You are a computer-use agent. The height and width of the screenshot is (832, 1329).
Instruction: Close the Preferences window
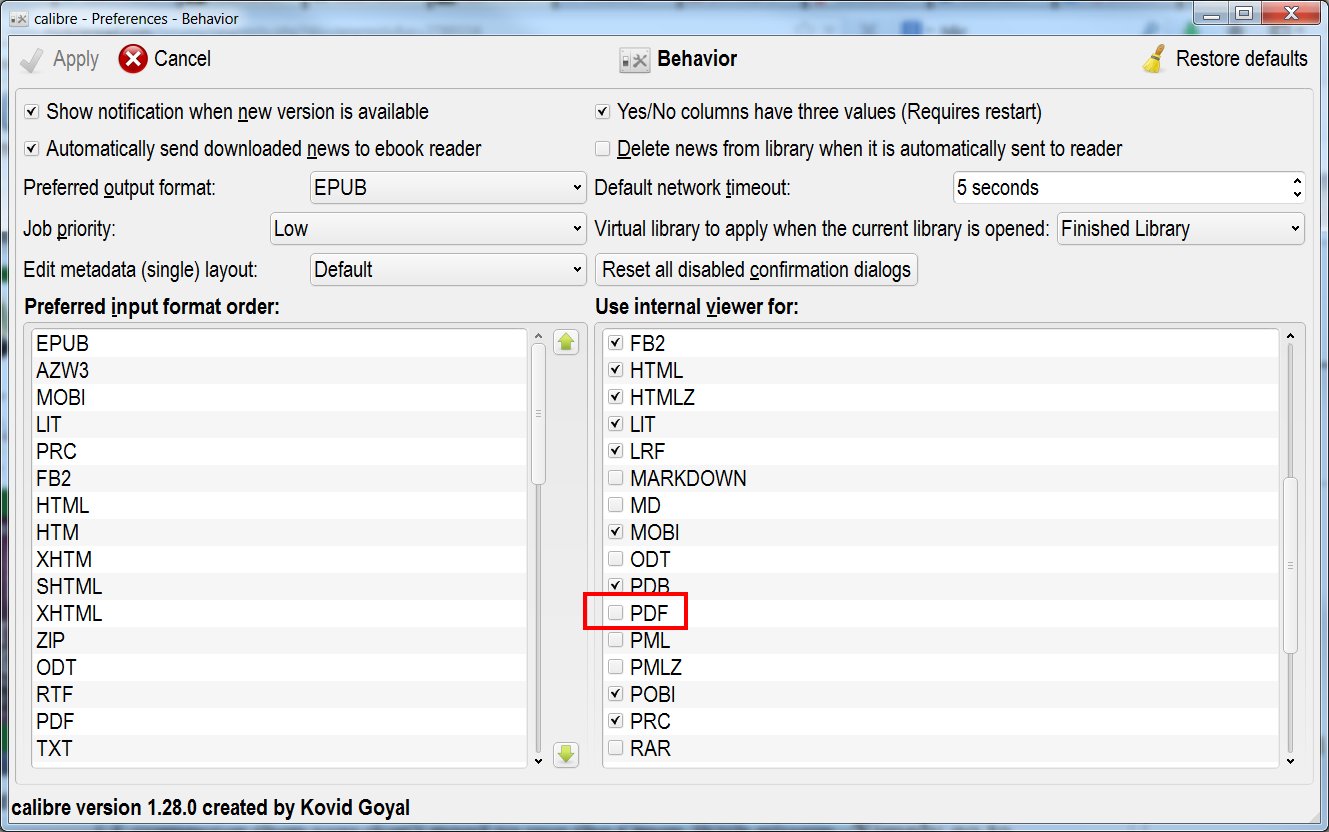pos(1289,14)
